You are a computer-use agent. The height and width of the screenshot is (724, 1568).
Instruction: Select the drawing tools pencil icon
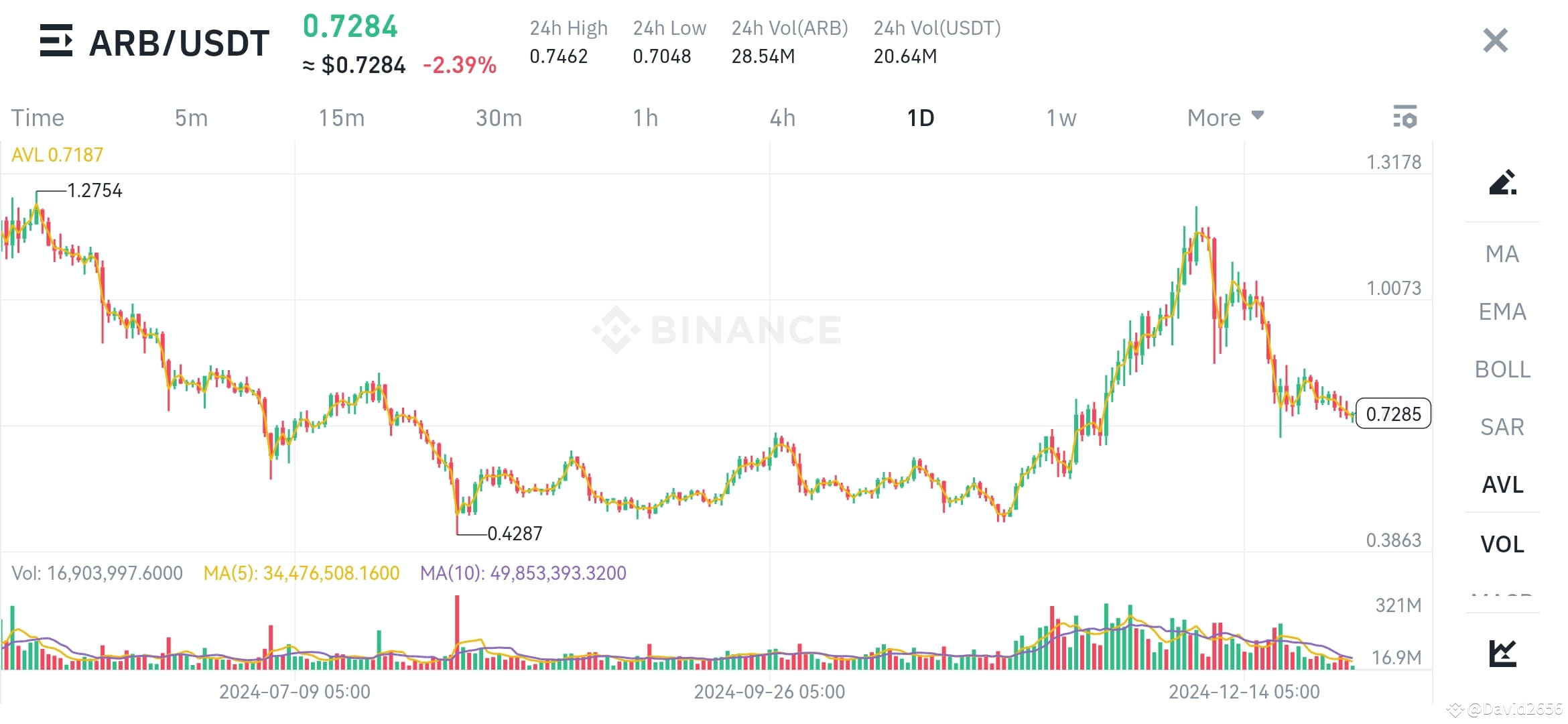pos(1503,182)
